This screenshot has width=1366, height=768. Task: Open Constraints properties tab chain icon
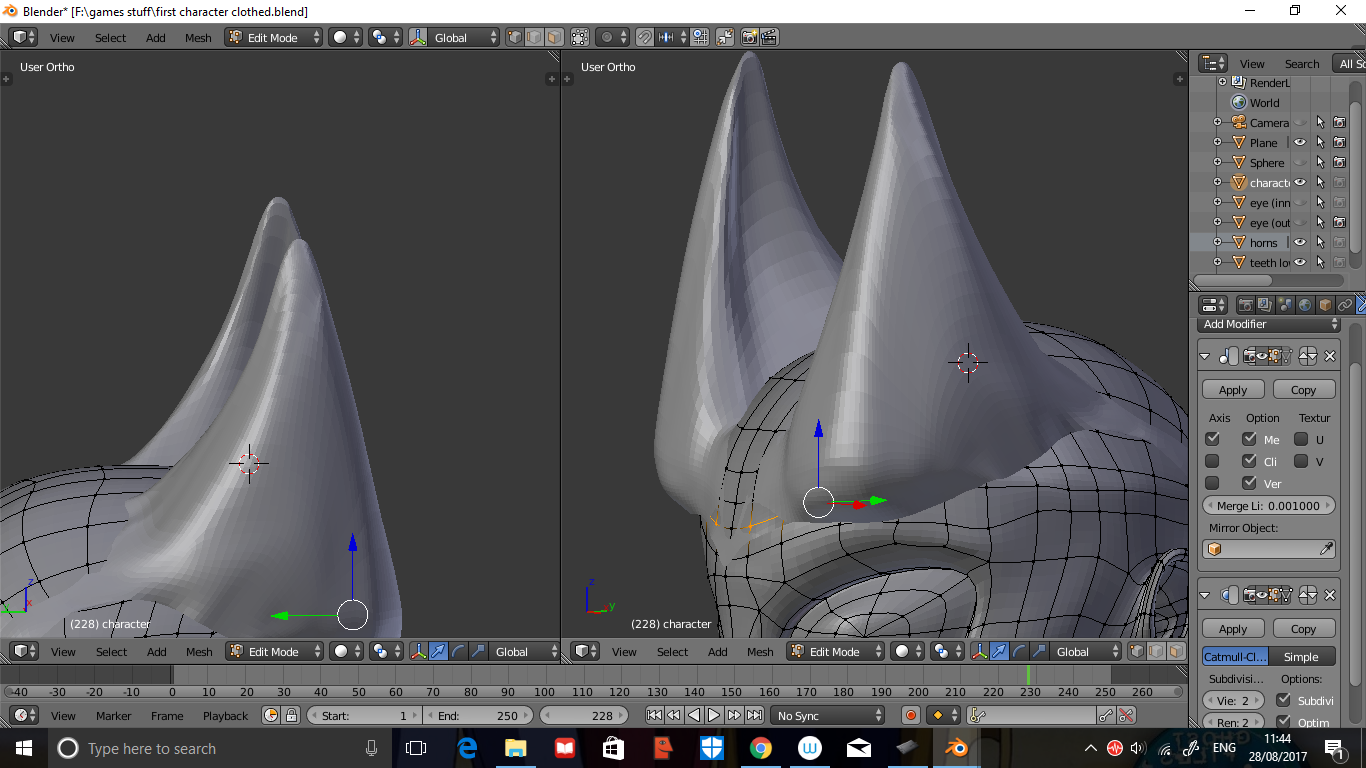click(x=1345, y=305)
